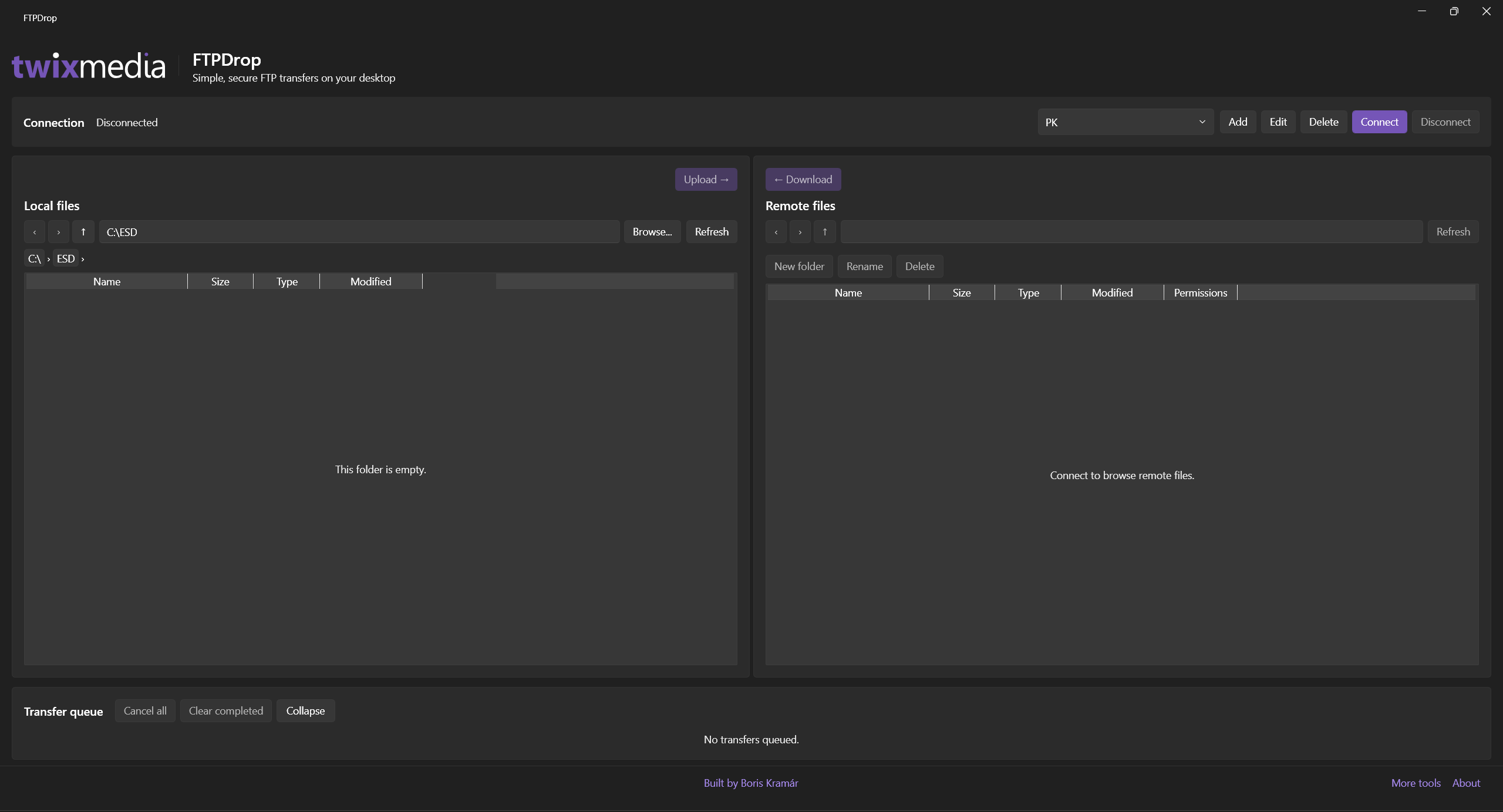
Task: Go forward in remote files navigation
Action: [x=800, y=232]
